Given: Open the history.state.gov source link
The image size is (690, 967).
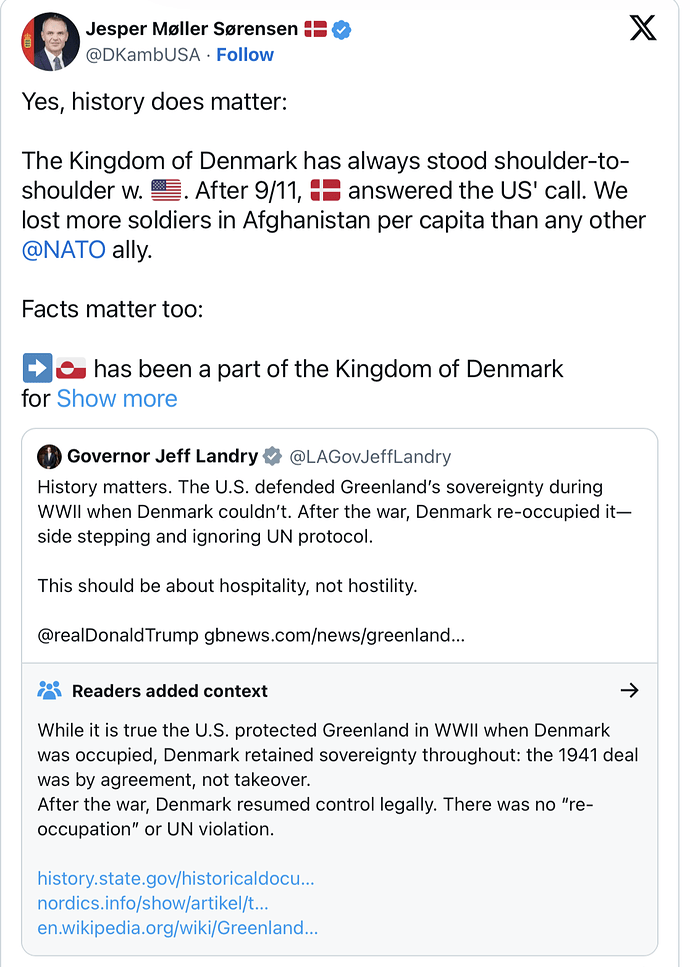Looking at the screenshot, I should pyautogui.click(x=176, y=878).
